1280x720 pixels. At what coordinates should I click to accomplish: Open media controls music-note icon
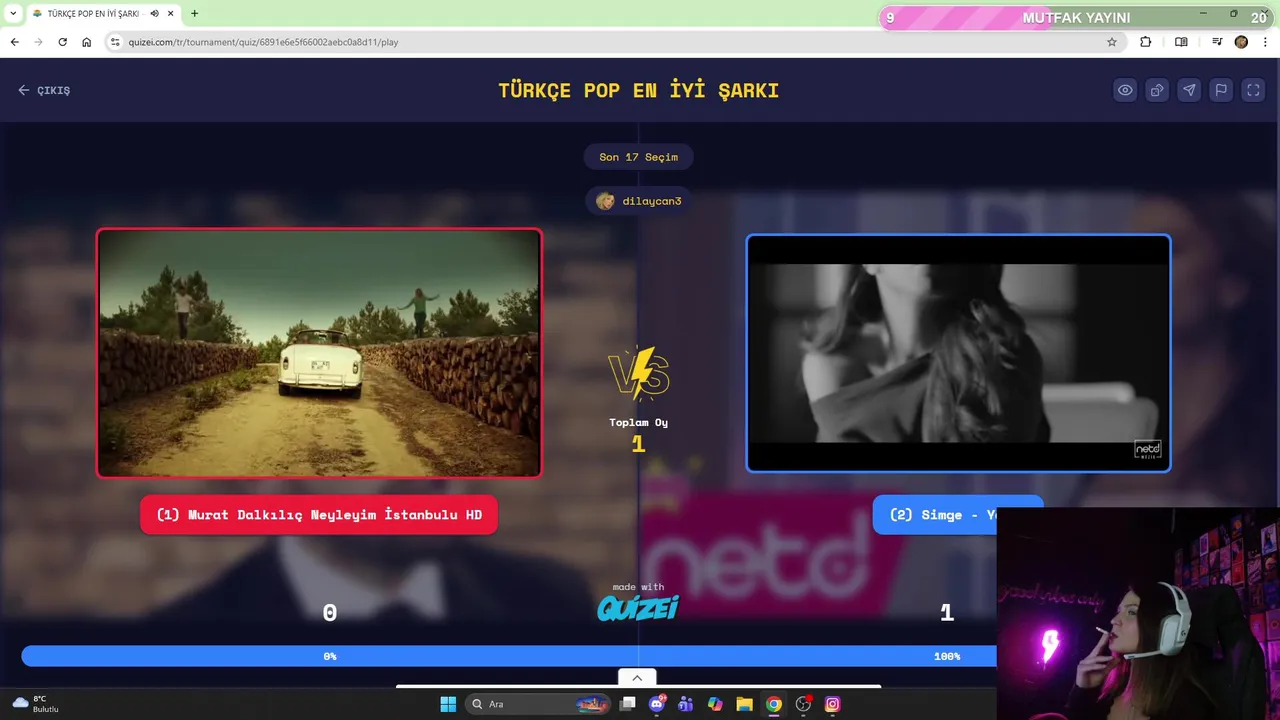tap(1217, 42)
